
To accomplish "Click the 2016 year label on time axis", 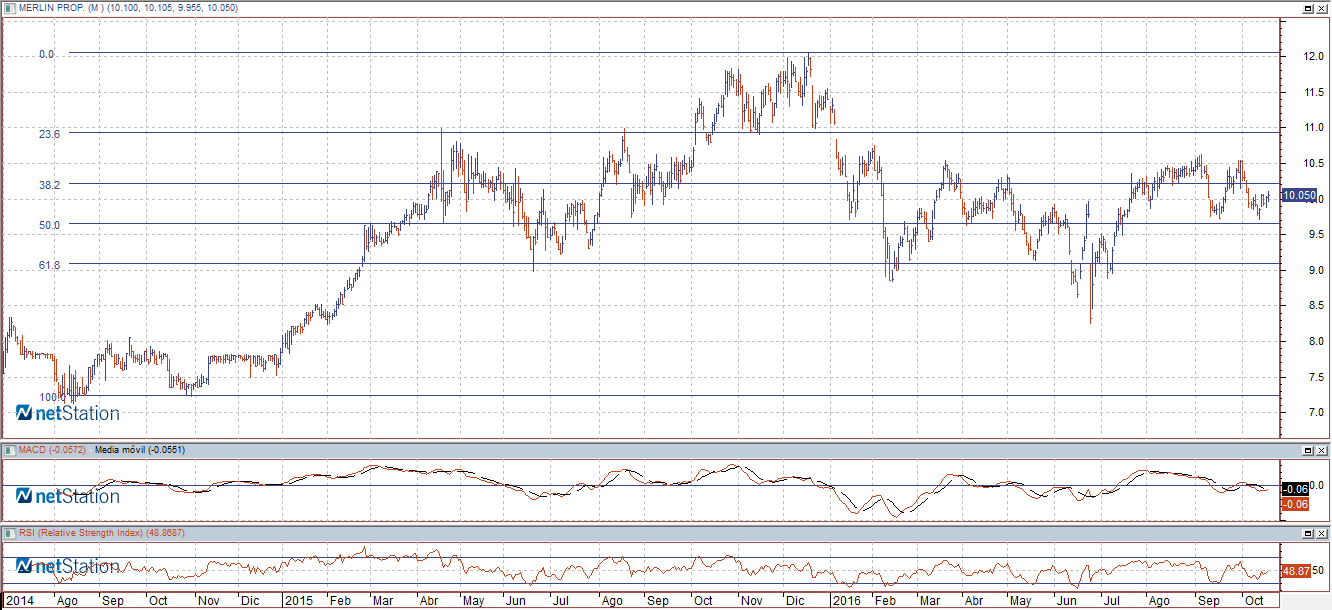I will (848, 601).
